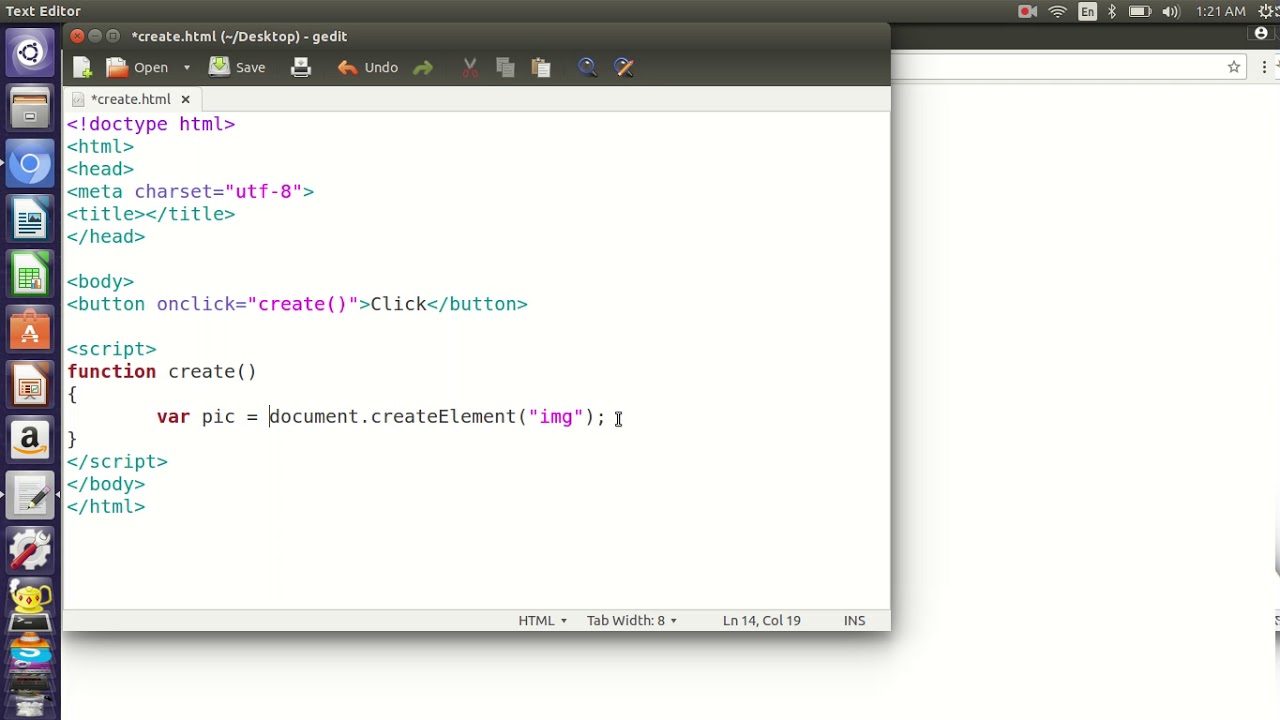This screenshot has height=720, width=1280.
Task: Open Ubuntu Dash from the launcher
Action: tap(30, 52)
